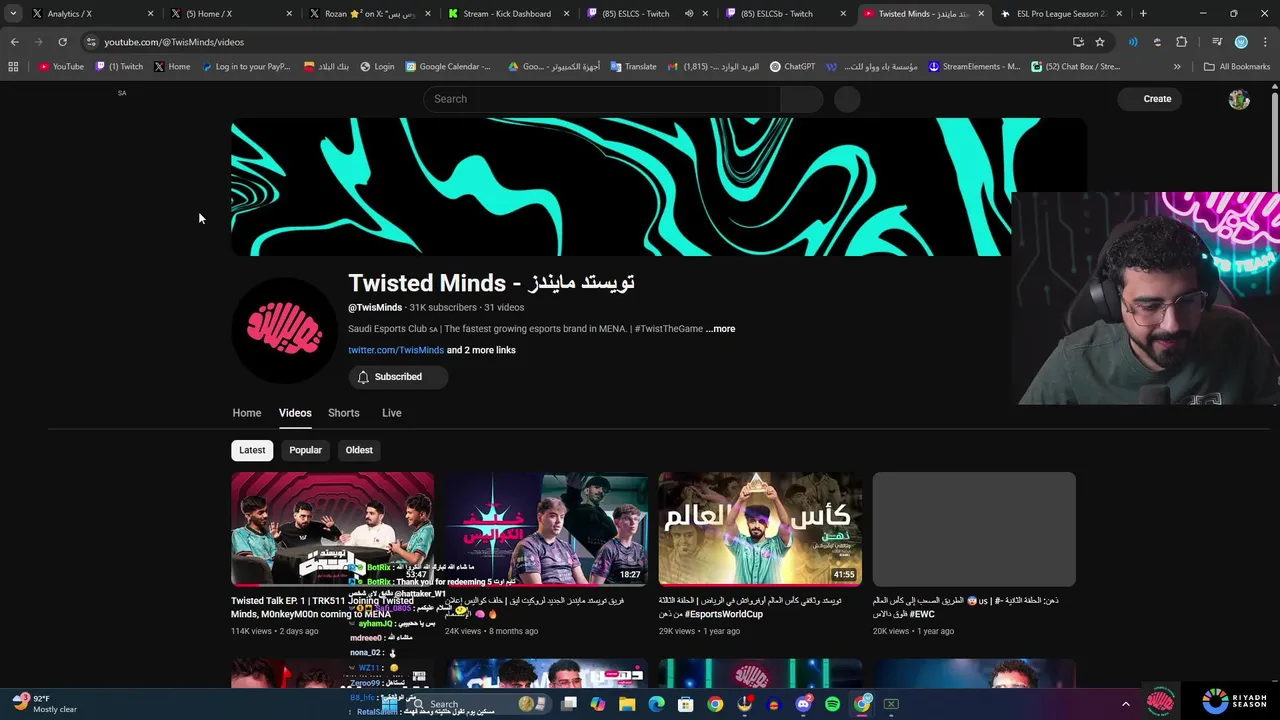
Task: Open the Translate bookmark
Action: tap(633, 67)
